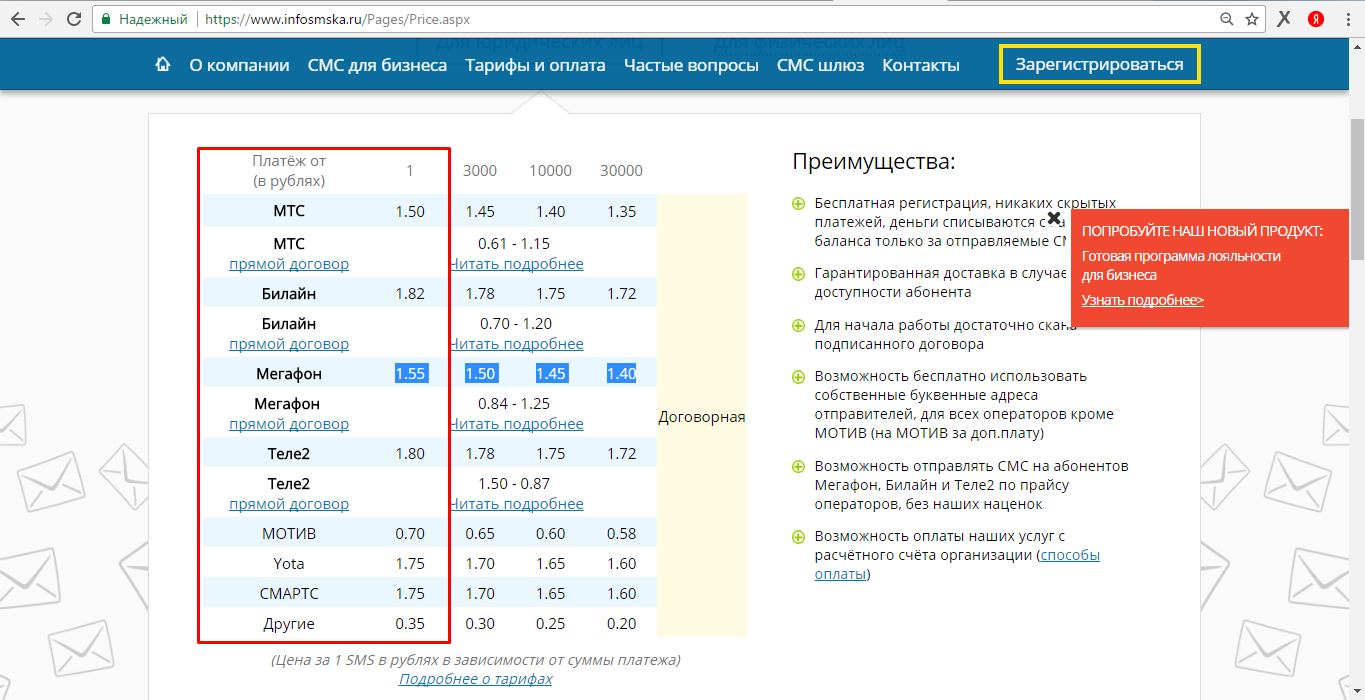The height and width of the screenshot is (700, 1365).
Task: Click прямой договор link under Билайн
Action: click(x=289, y=344)
